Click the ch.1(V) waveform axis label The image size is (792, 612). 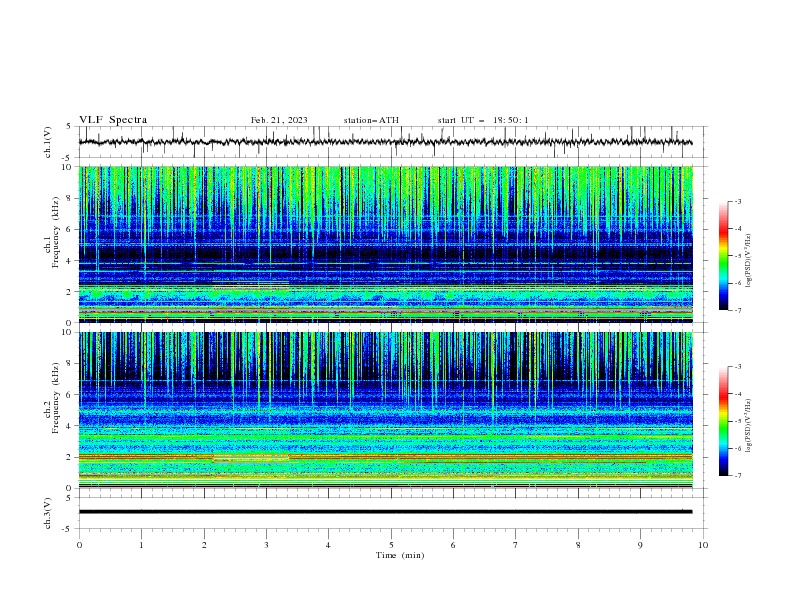[48, 142]
